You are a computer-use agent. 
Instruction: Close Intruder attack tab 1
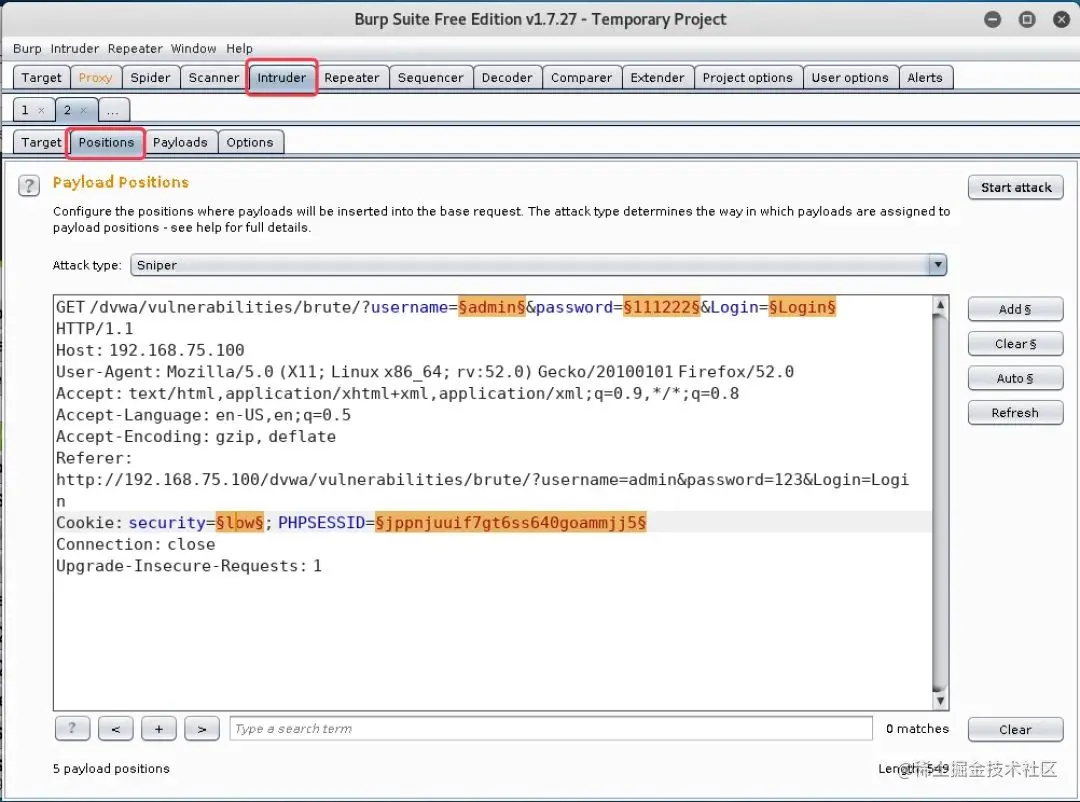[x=41, y=110]
